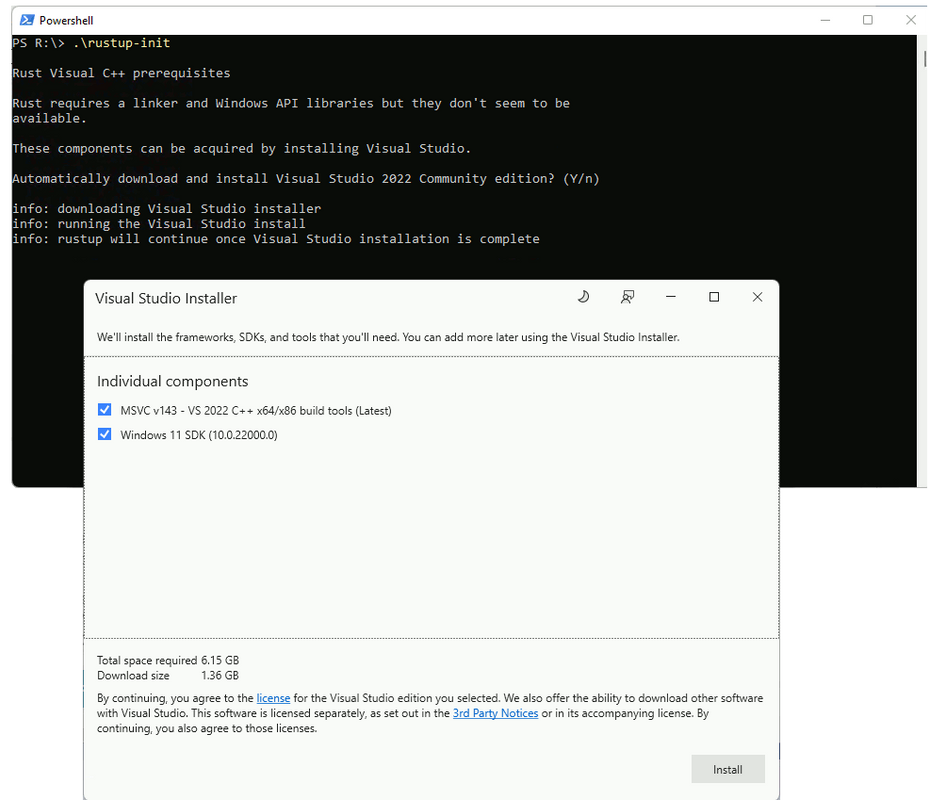The width and height of the screenshot is (929, 800).
Task: Click 'Download size 1.36 GB' text
Action: tap(168, 676)
